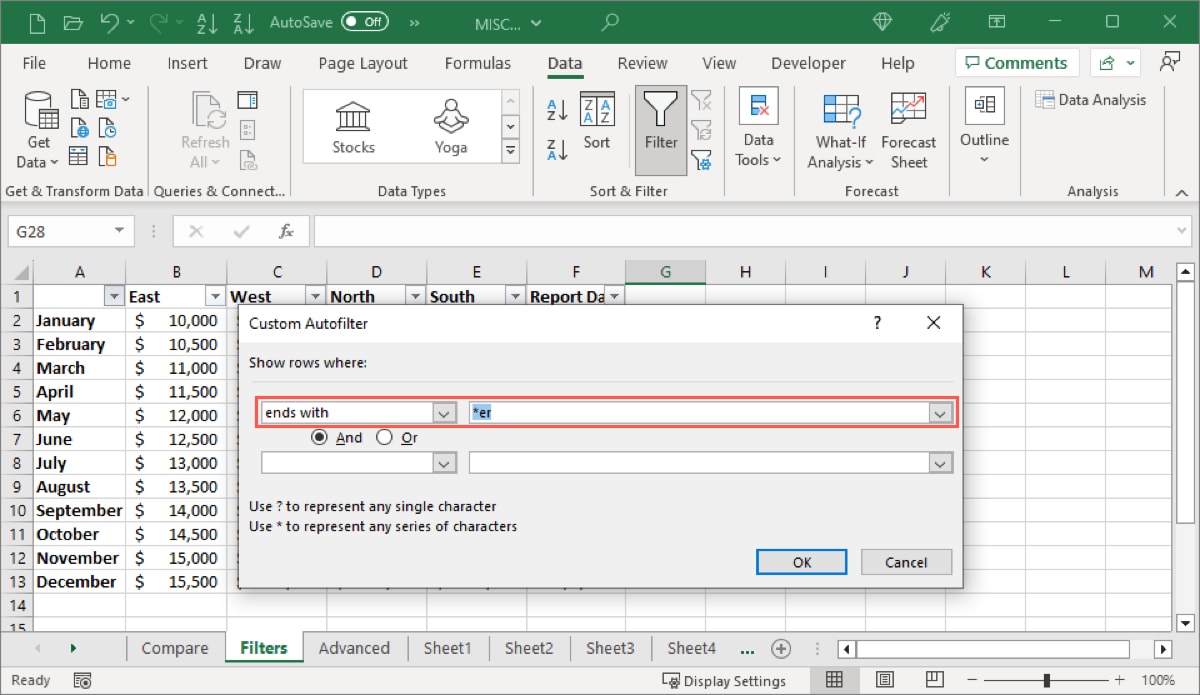Viewport: 1200px width, 695px height.
Task: Select the And radio button
Action: click(x=320, y=437)
